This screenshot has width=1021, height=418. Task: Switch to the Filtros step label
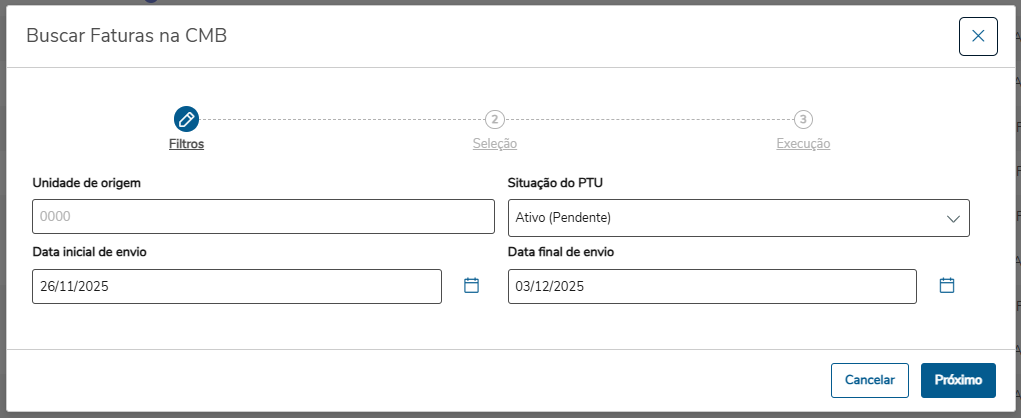pos(186,144)
